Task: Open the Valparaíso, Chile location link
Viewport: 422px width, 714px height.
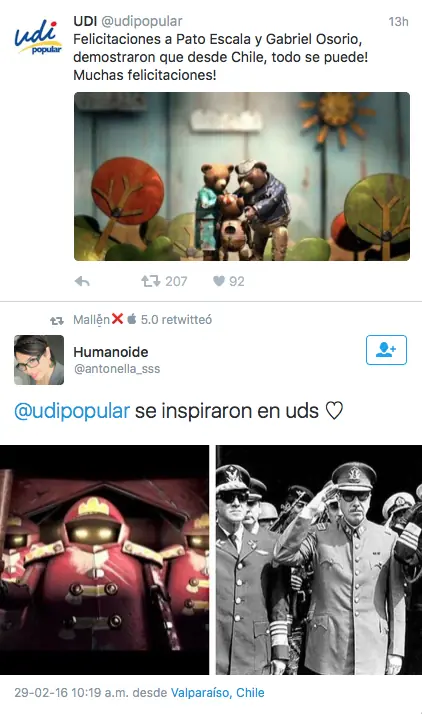Action: coord(218,693)
